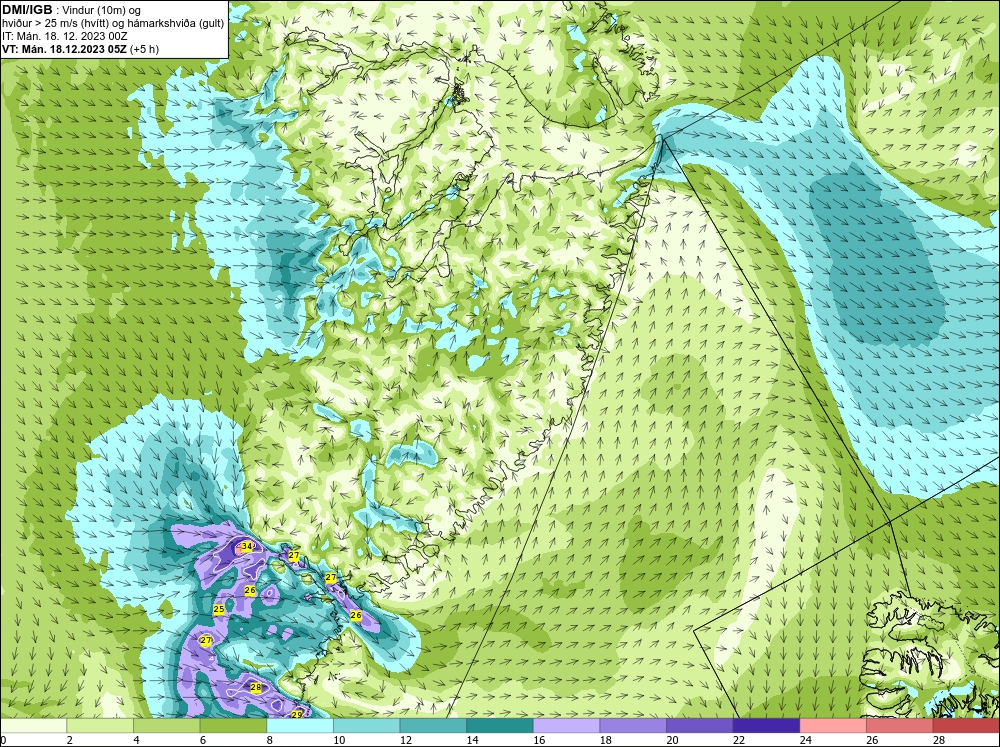This screenshot has height=747, width=1000.
Task: Click the legend scale value '28'
Action: (939, 740)
